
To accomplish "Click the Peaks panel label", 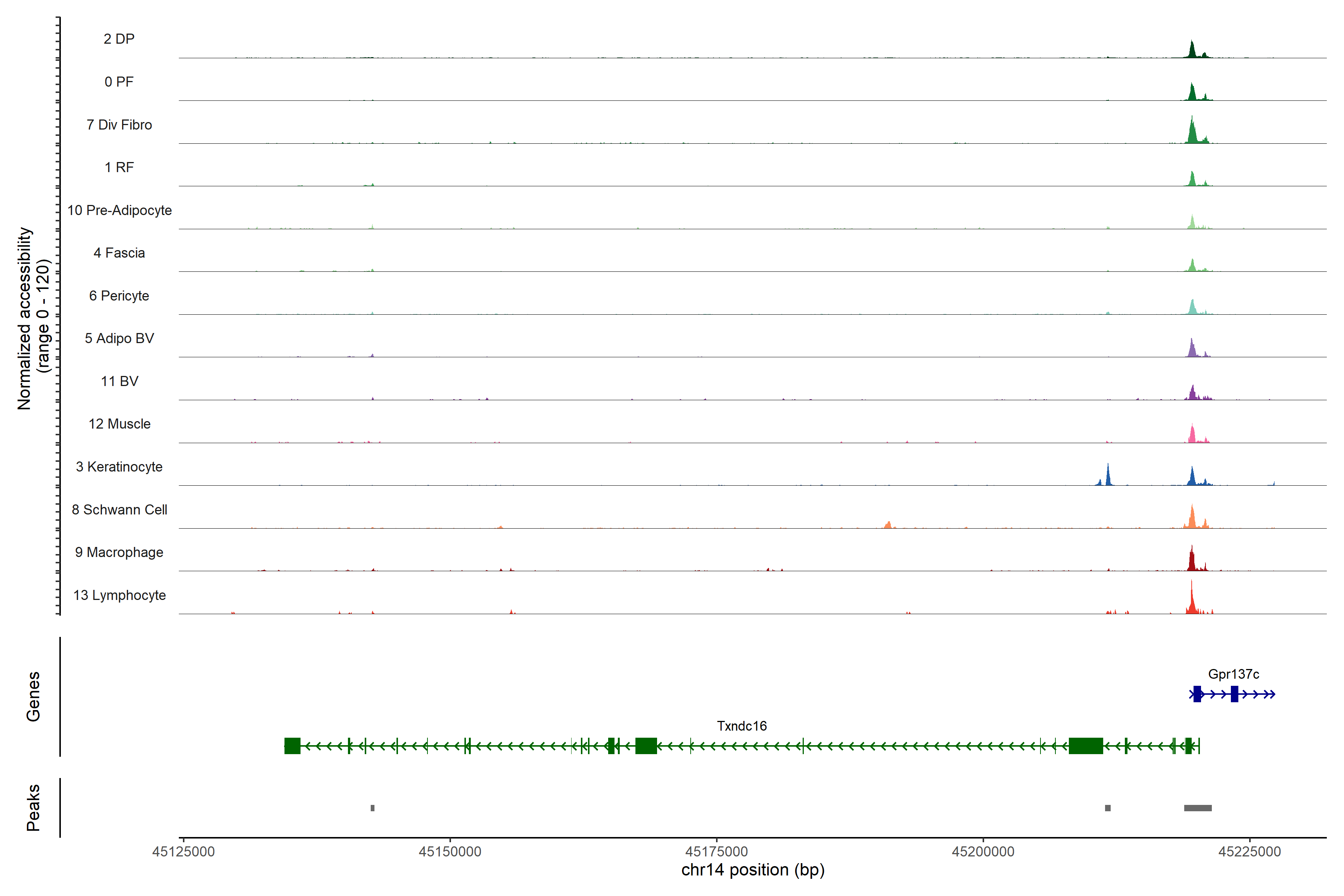I will tap(33, 808).
